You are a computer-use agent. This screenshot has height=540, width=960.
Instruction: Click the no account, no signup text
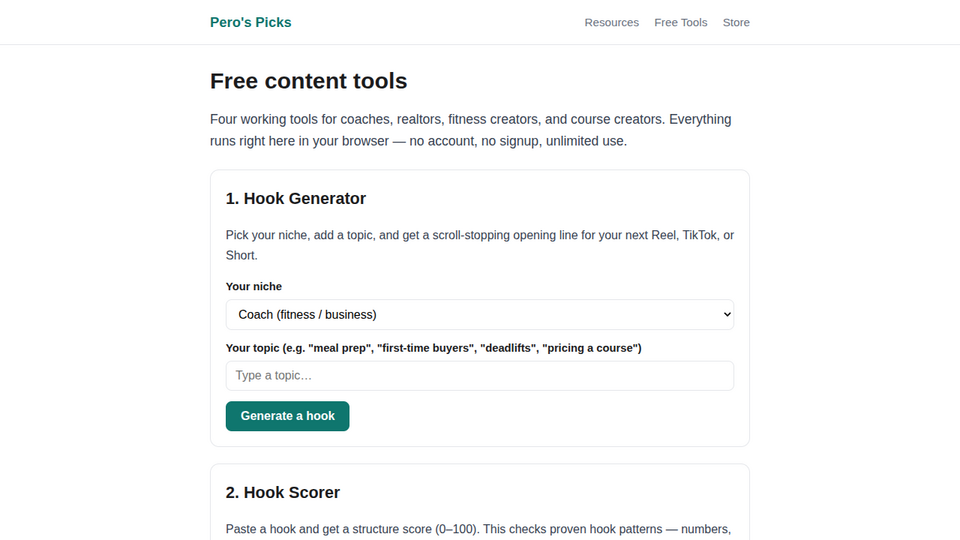475,141
